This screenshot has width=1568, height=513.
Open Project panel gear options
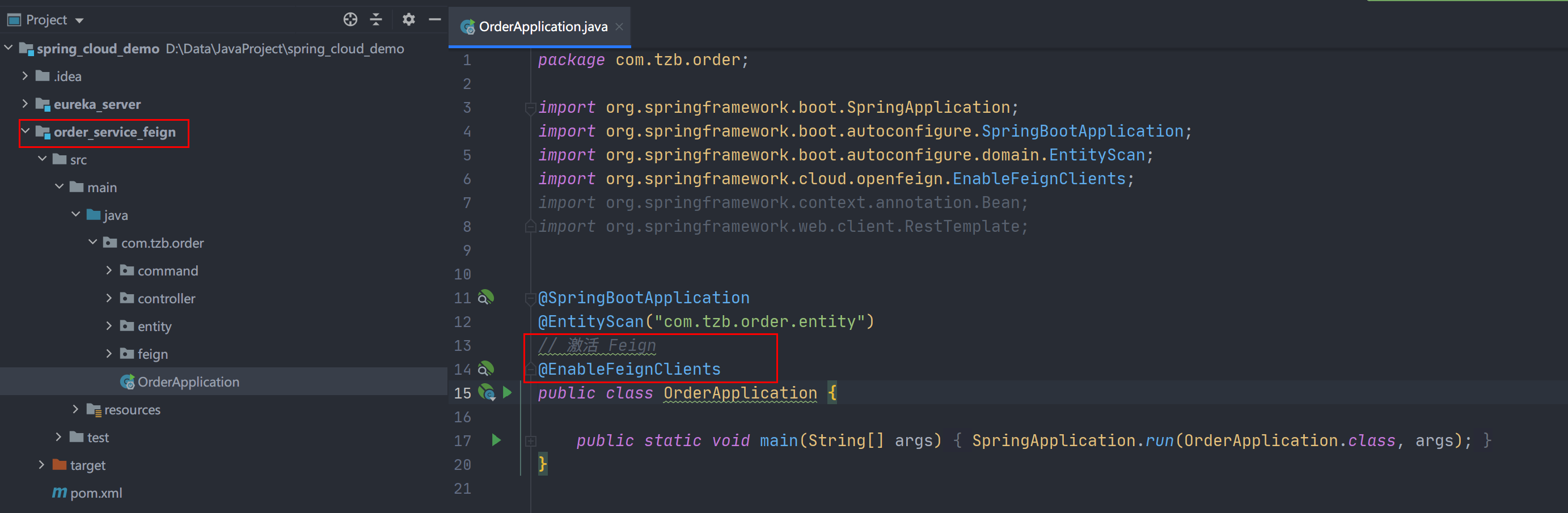coord(408,19)
